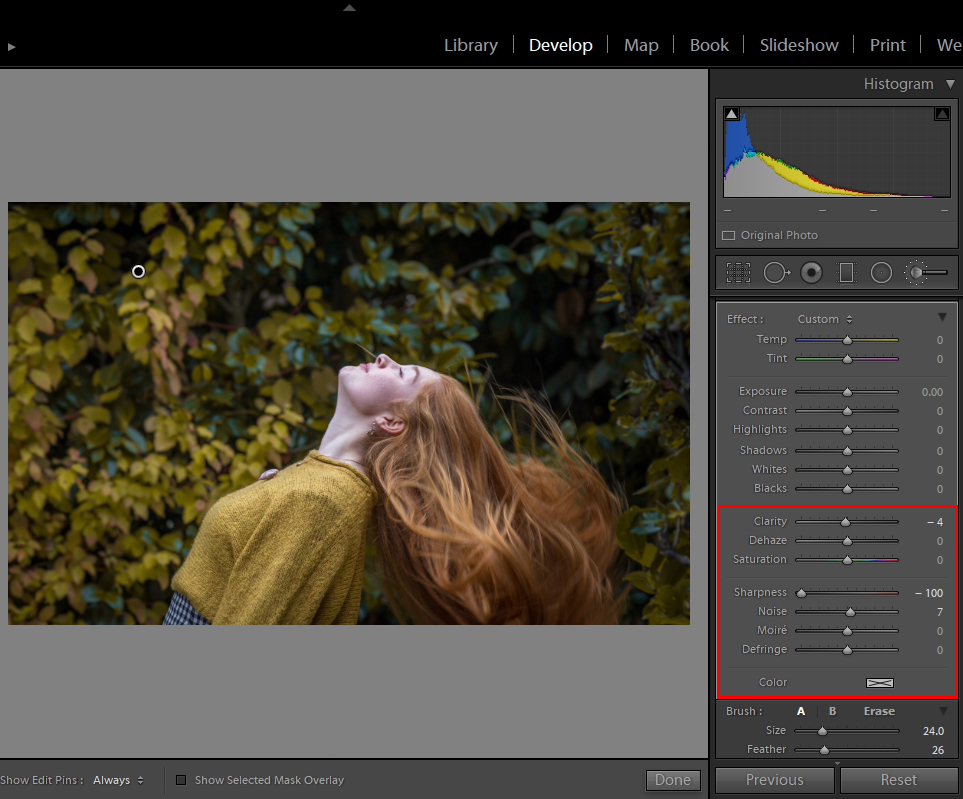Open the Slideshow module
Screen dimensions: 963x799
(799, 45)
